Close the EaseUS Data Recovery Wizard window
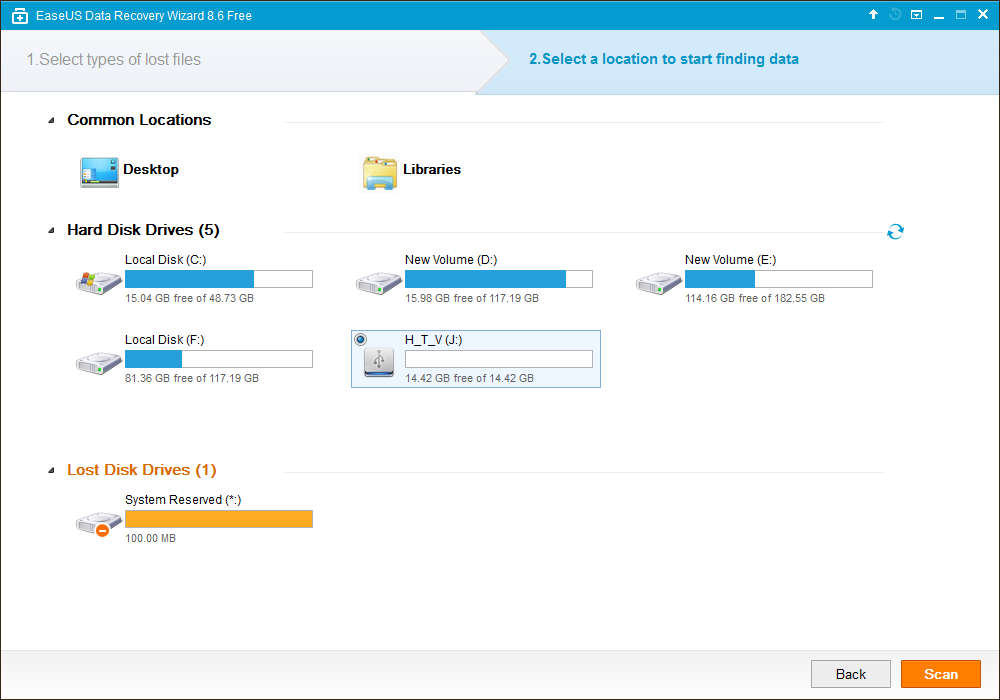 (983, 14)
